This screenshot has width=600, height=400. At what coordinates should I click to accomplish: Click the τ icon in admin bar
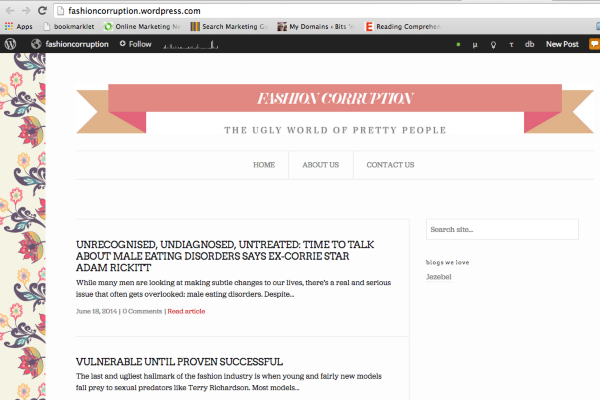pyautogui.click(x=511, y=44)
